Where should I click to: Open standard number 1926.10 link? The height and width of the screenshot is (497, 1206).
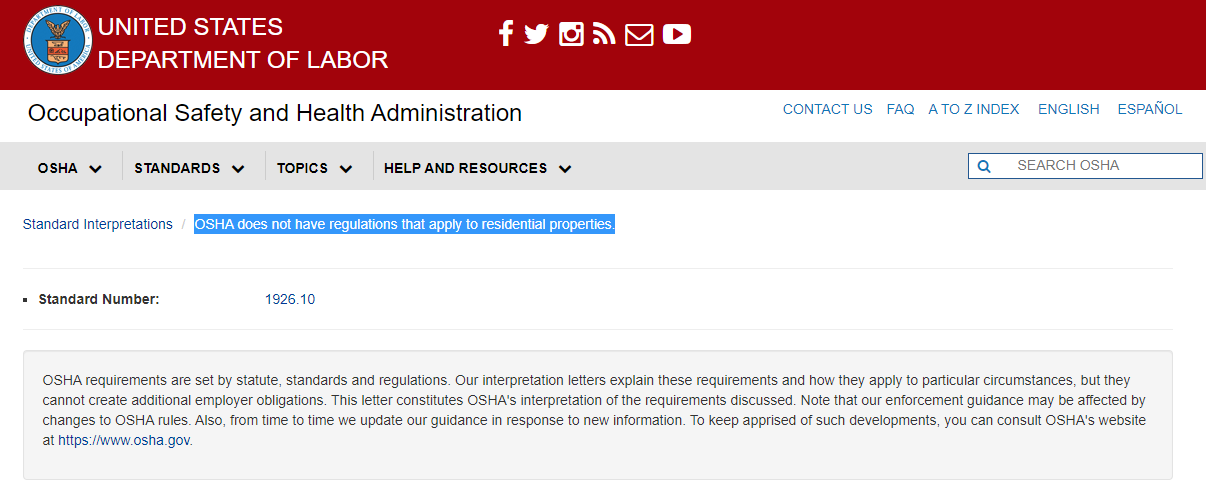pyautogui.click(x=290, y=299)
